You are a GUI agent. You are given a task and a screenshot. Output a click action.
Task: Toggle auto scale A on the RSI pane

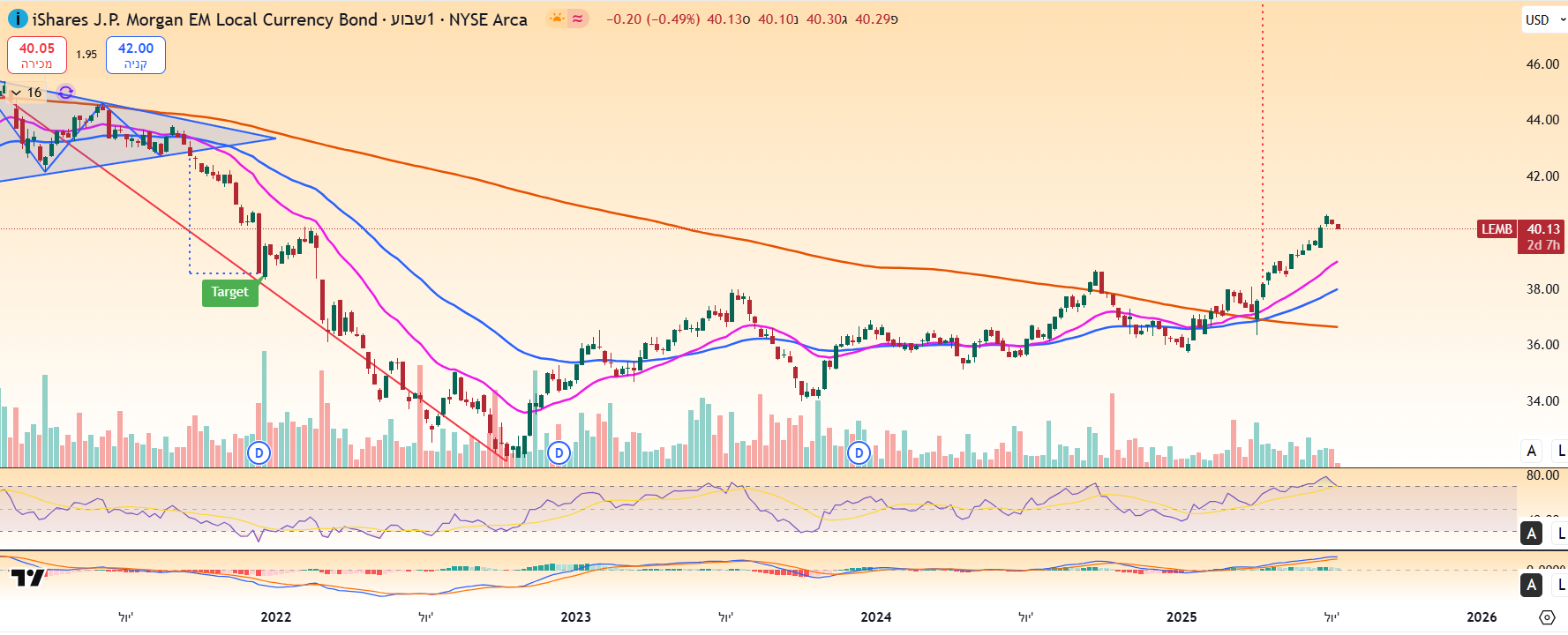[1532, 533]
